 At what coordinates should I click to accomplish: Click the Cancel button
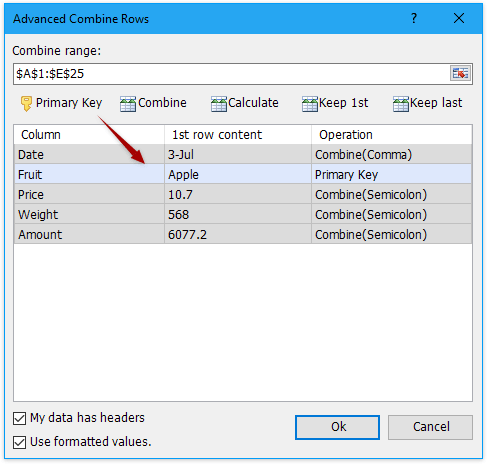pos(430,427)
